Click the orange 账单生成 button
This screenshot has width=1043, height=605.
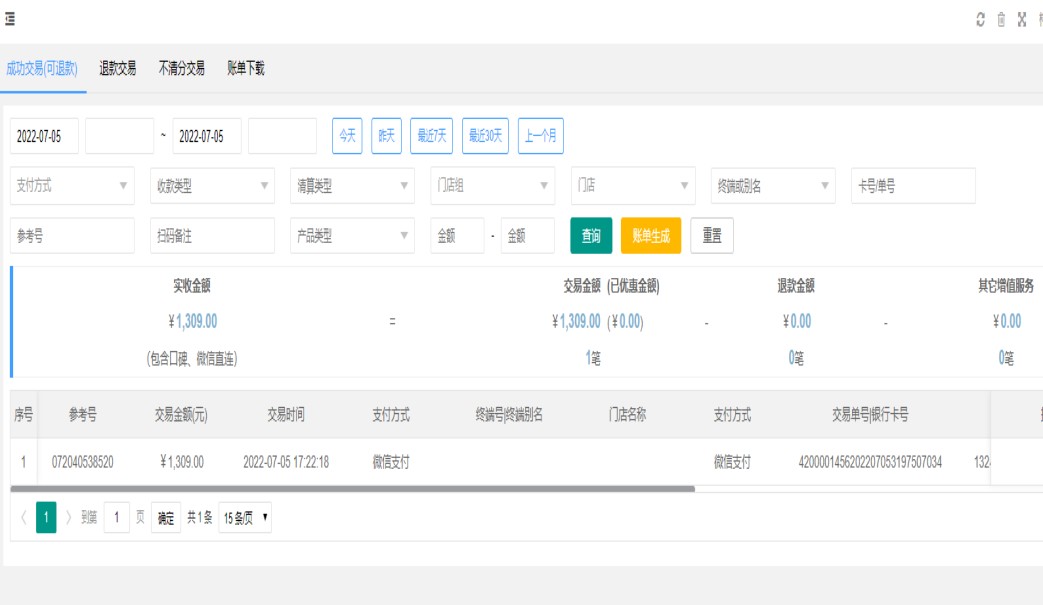651,236
